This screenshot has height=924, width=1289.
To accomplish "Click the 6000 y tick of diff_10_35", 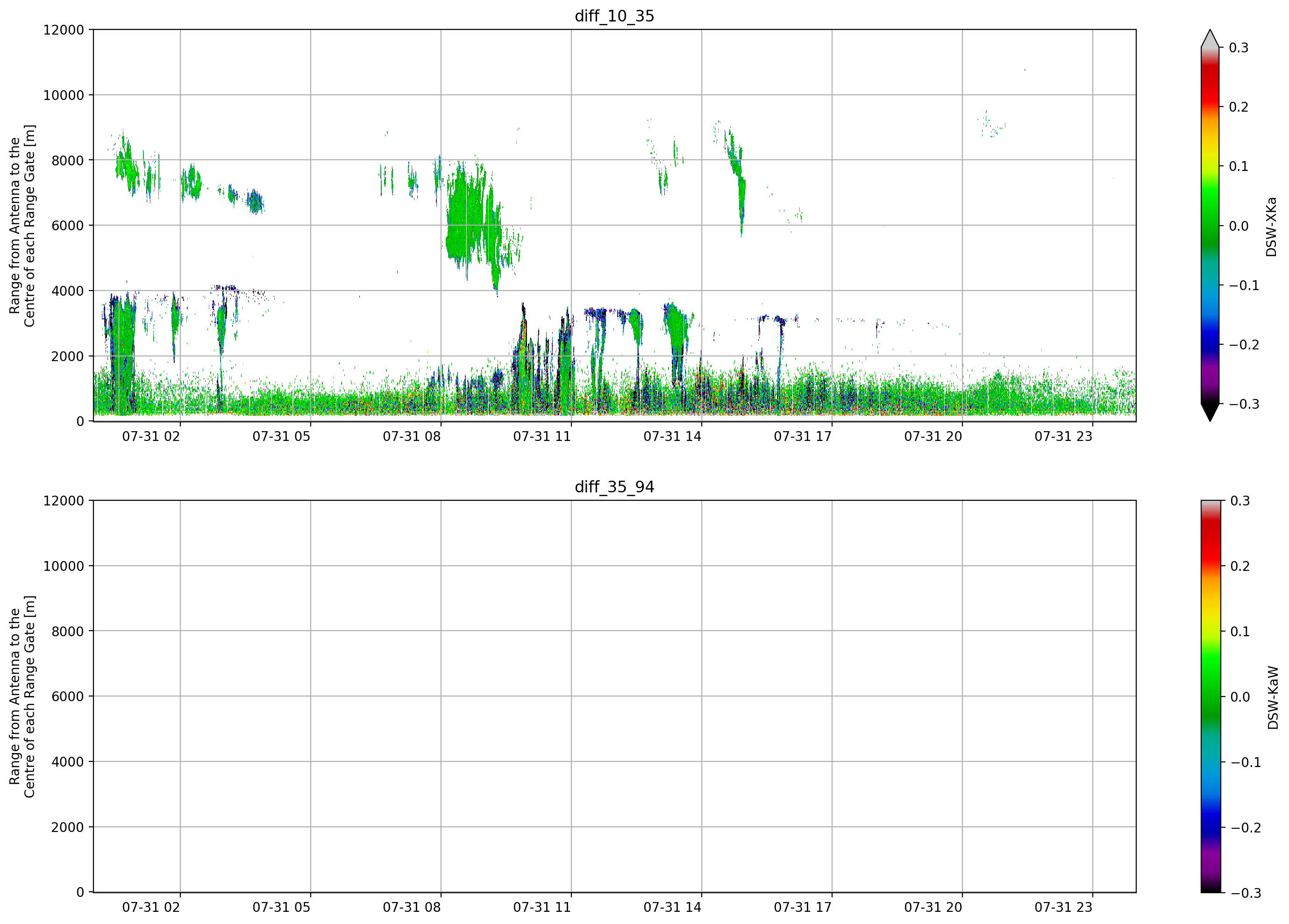I will (x=68, y=226).
